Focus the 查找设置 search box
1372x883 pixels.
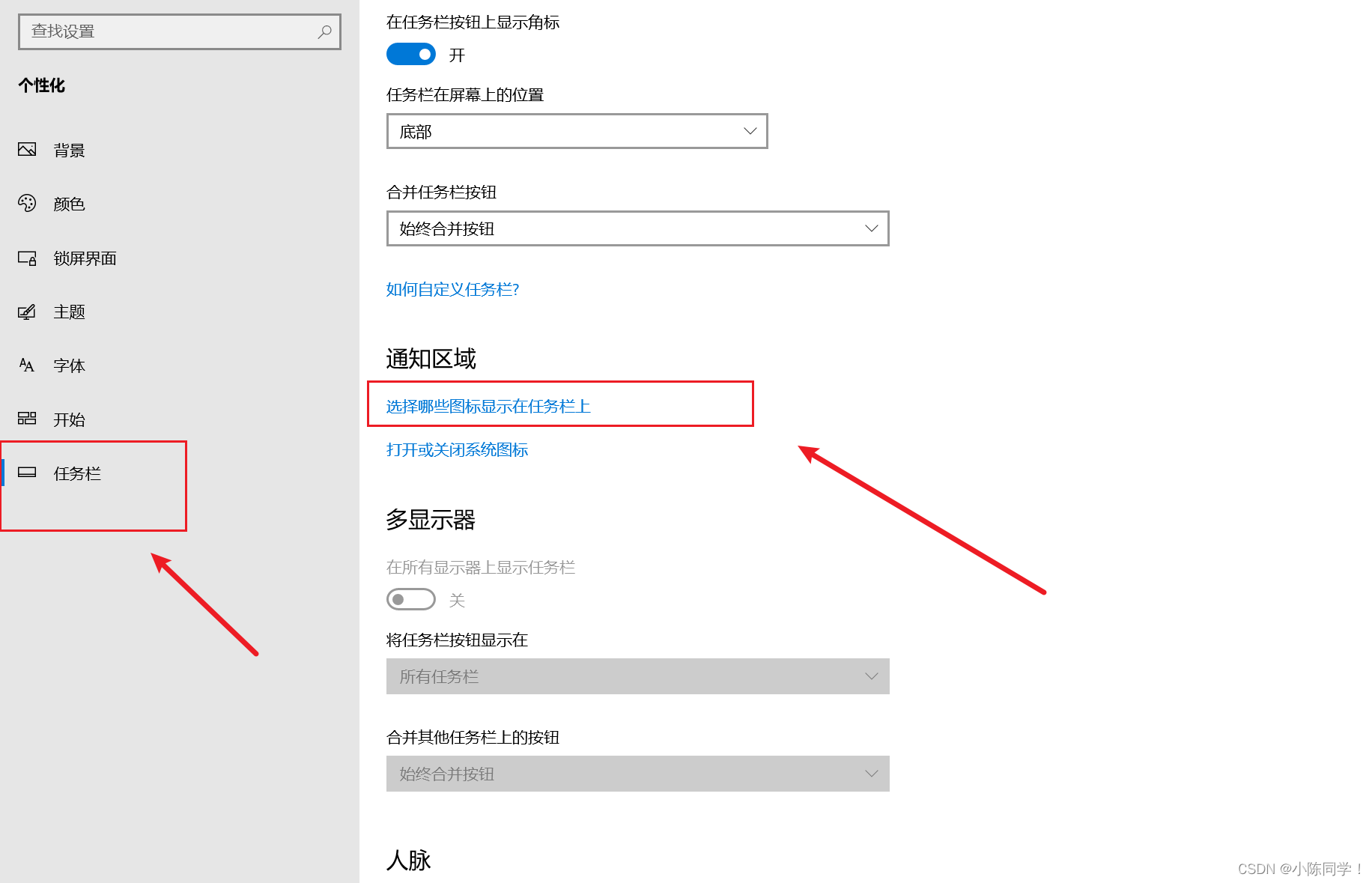[180, 31]
